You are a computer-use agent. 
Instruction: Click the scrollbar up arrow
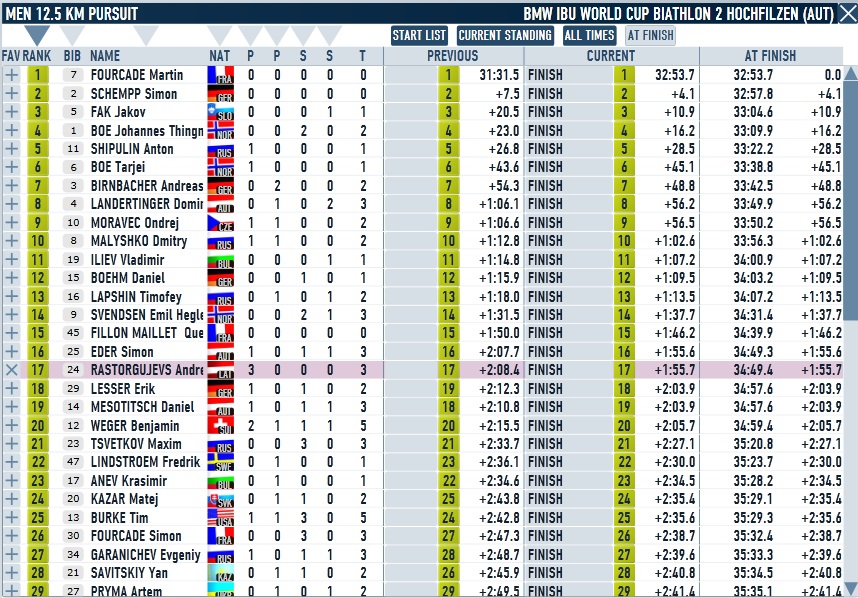click(851, 73)
